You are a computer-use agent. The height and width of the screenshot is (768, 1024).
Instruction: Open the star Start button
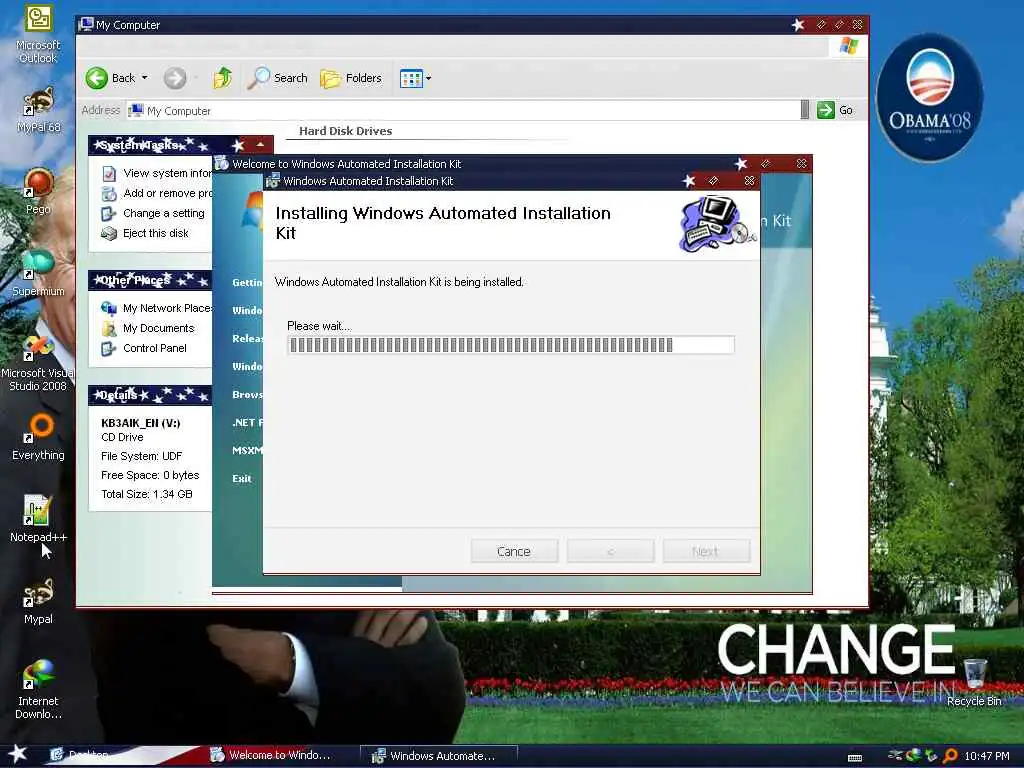(x=17, y=755)
